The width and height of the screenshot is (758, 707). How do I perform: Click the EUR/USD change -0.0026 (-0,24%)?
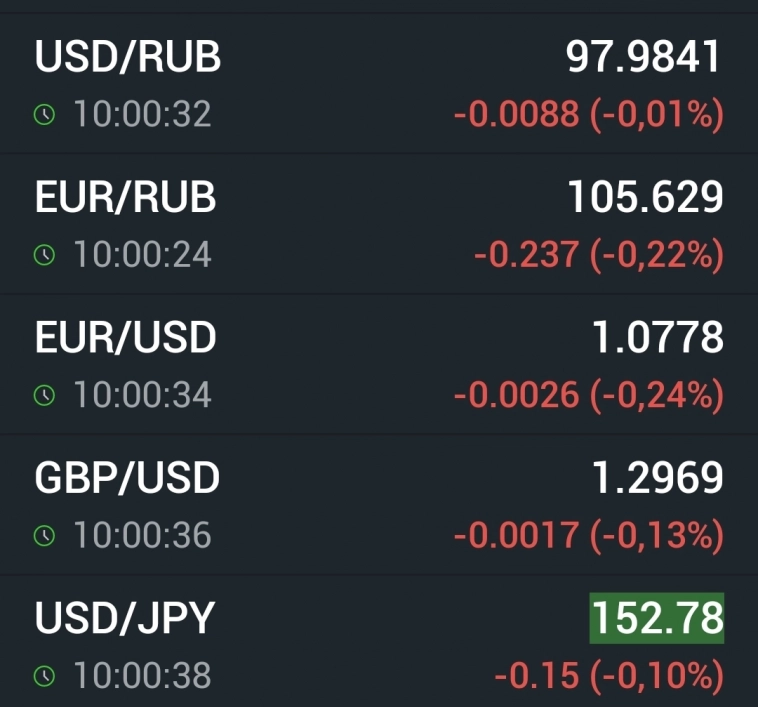click(588, 396)
